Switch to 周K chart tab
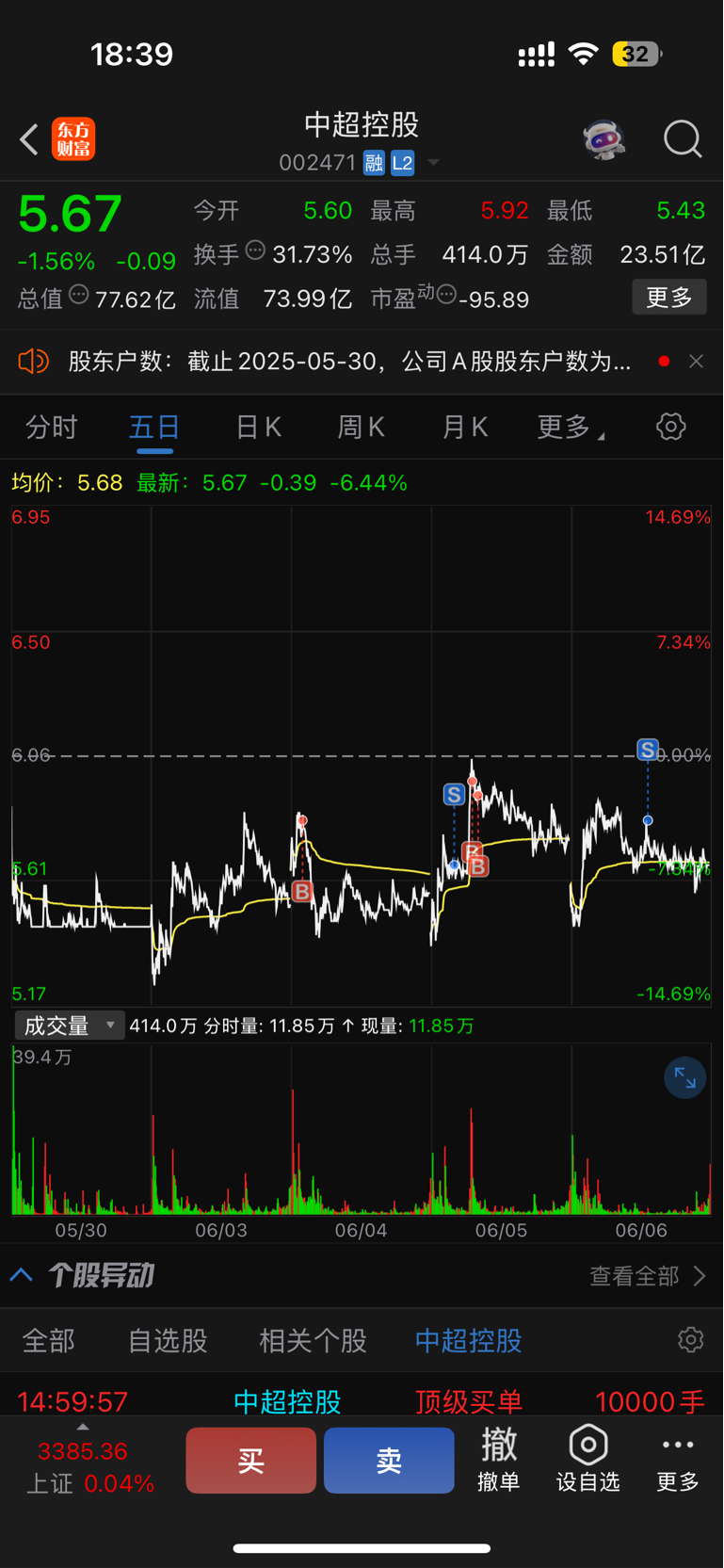 click(x=362, y=428)
